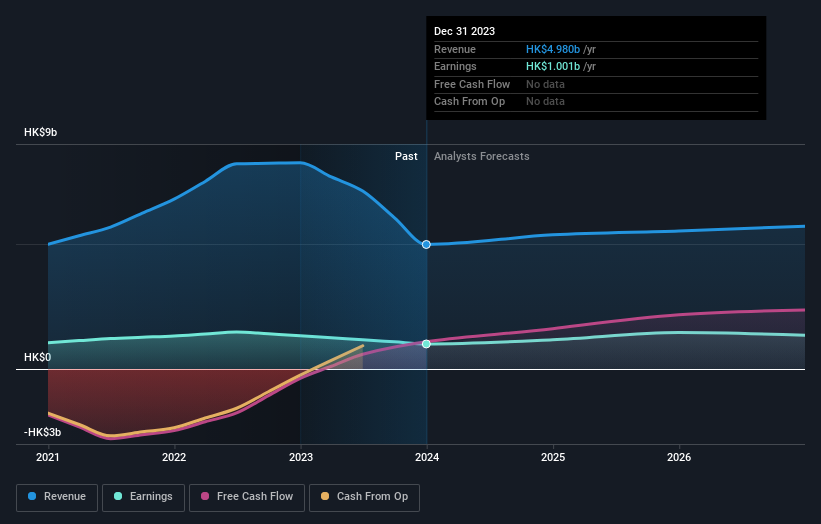821x524 pixels.
Task: Click the Dec 31 2023 tooltip date
Action: click(x=464, y=31)
